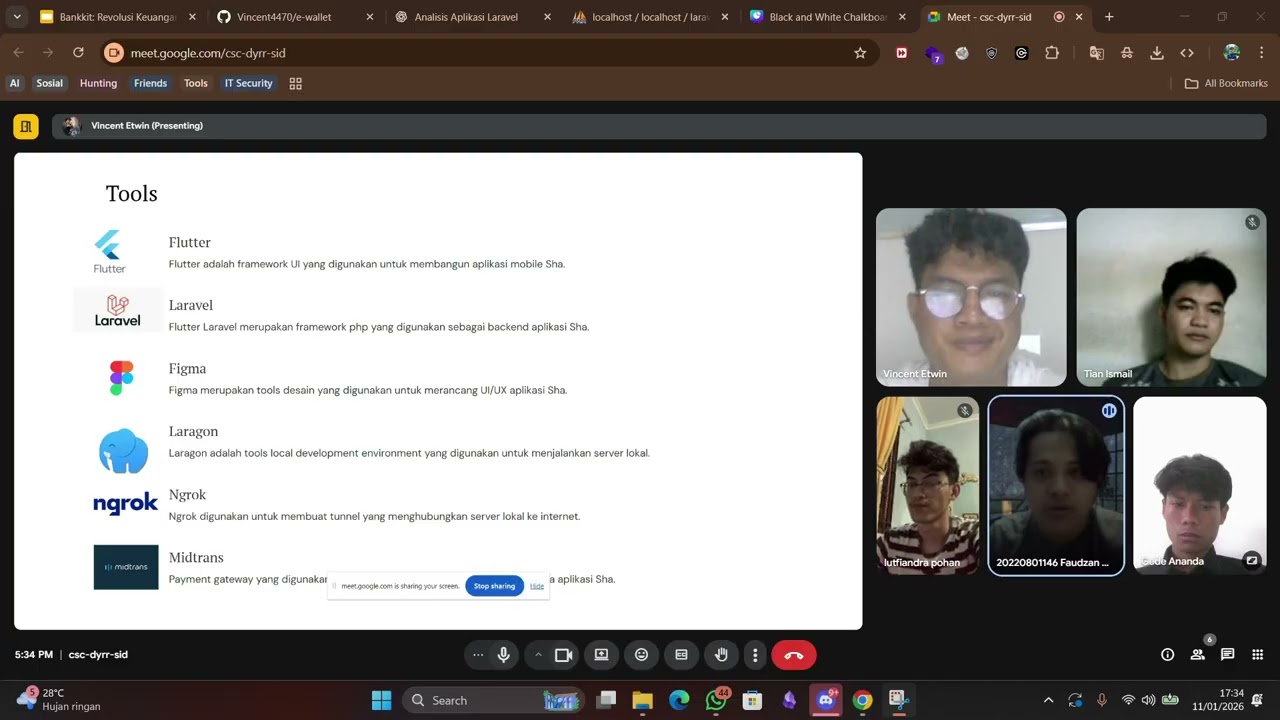Open WhatsApp from the taskbar
The width and height of the screenshot is (1280, 720).
716,700
